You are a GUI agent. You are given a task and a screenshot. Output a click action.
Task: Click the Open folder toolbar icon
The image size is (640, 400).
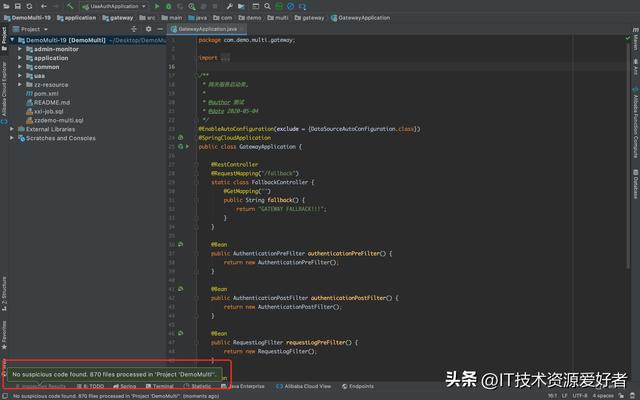pyautogui.click(x=7, y=6)
